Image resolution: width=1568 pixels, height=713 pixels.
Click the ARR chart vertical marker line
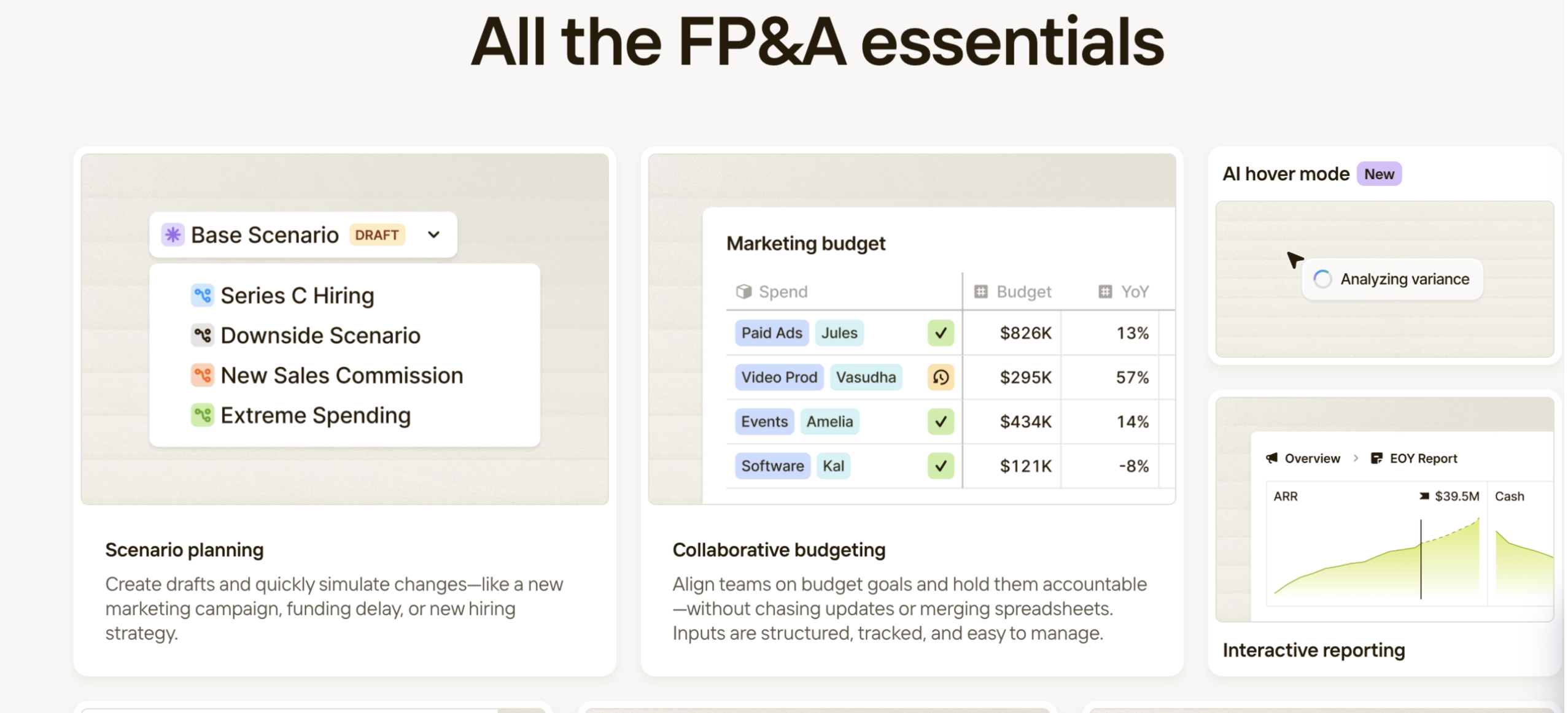tap(1420, 558)
